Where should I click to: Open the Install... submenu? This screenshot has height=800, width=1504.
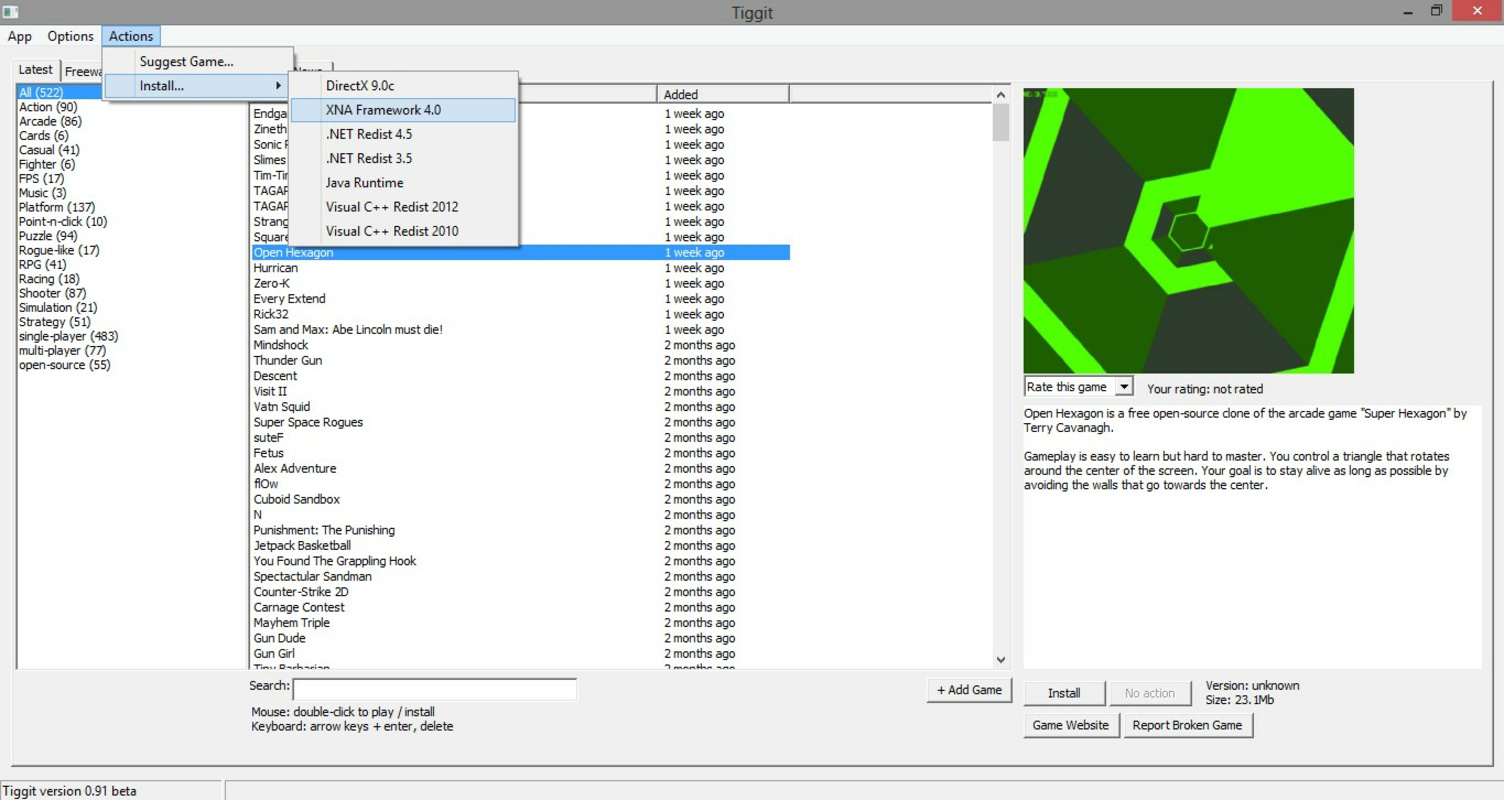point(197,86)
